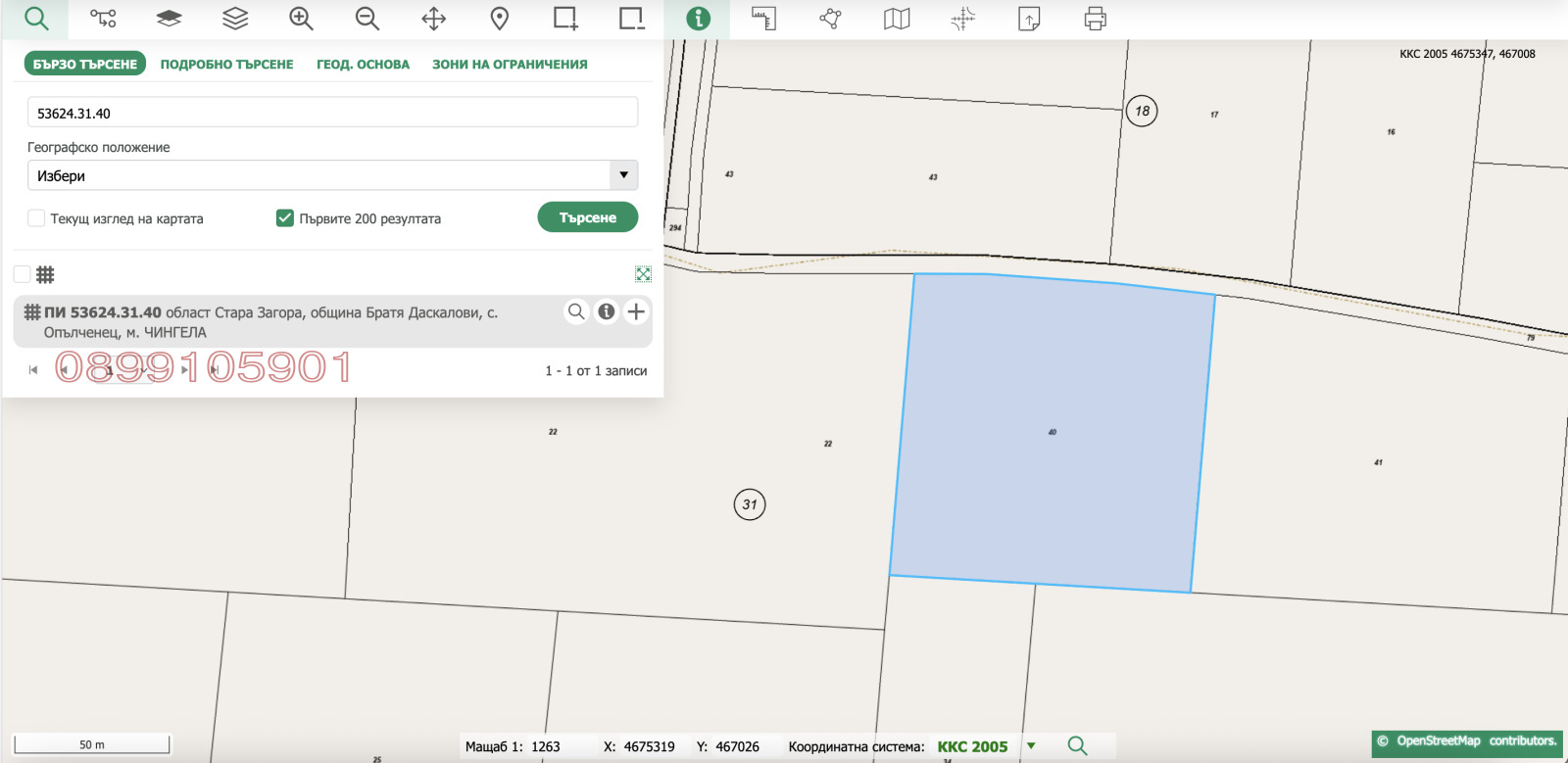Click the search field containing 53624.31.40

pyautogui.click(x=332, y=113)
